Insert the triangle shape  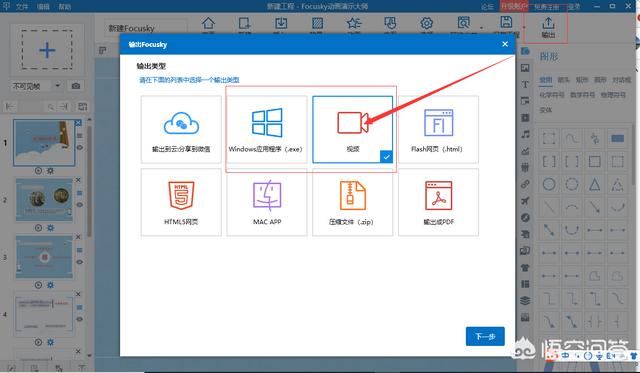click(x=595, y=184)
